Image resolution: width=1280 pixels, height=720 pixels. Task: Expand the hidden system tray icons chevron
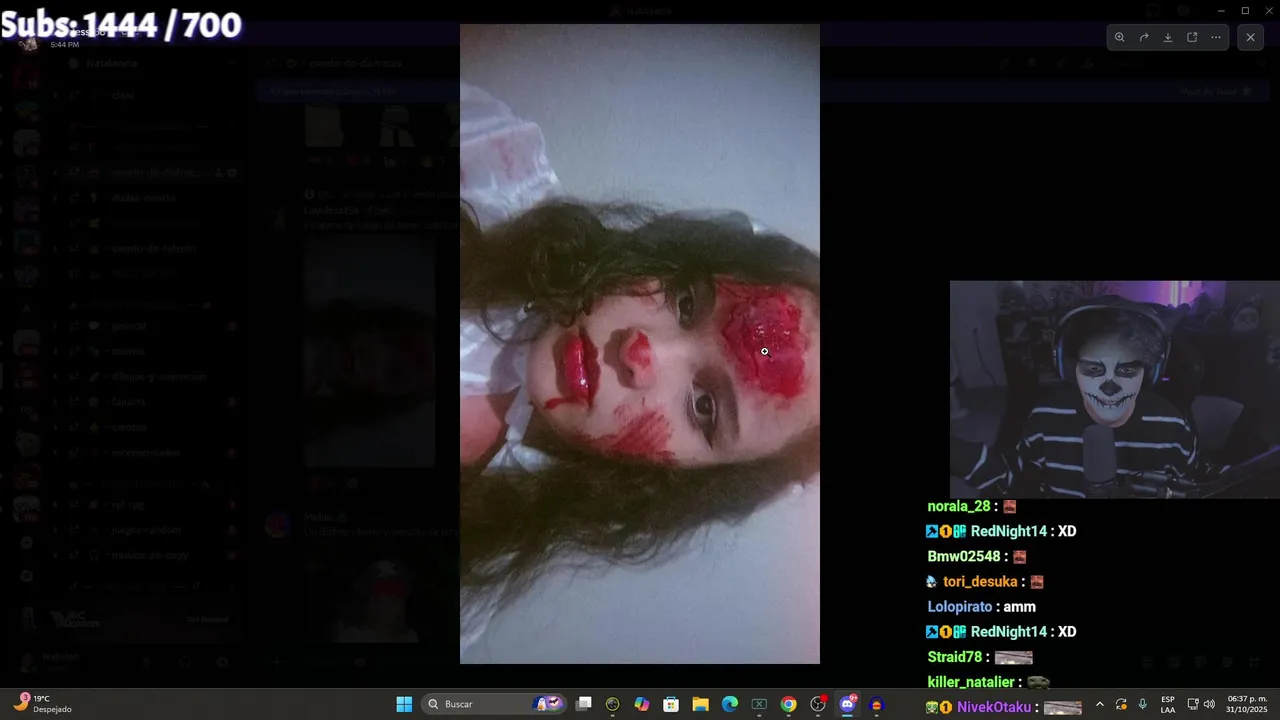[x=1100, y=704]
